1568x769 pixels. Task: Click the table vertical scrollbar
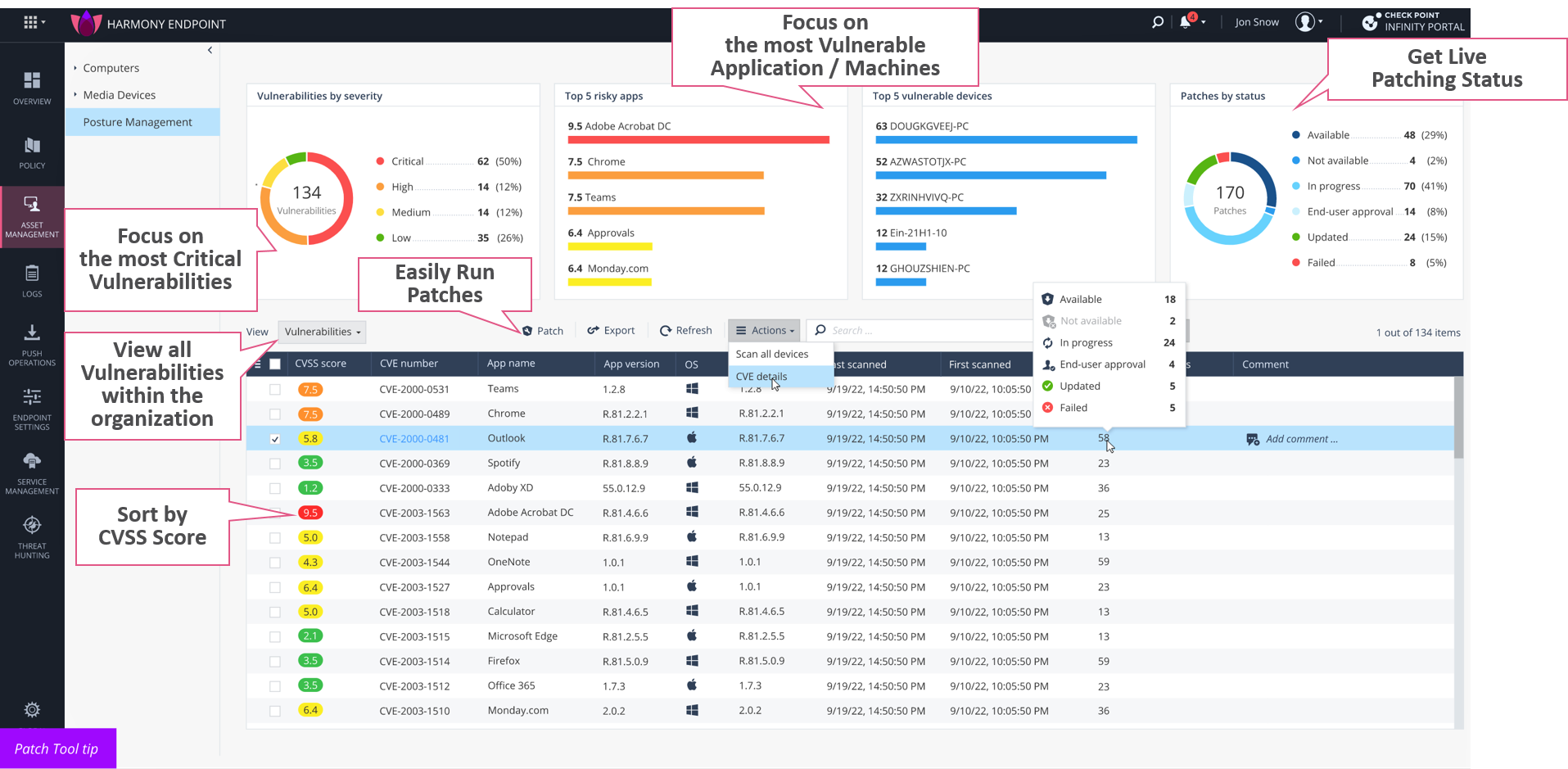pyautogui.click(x=1457, y=418)
